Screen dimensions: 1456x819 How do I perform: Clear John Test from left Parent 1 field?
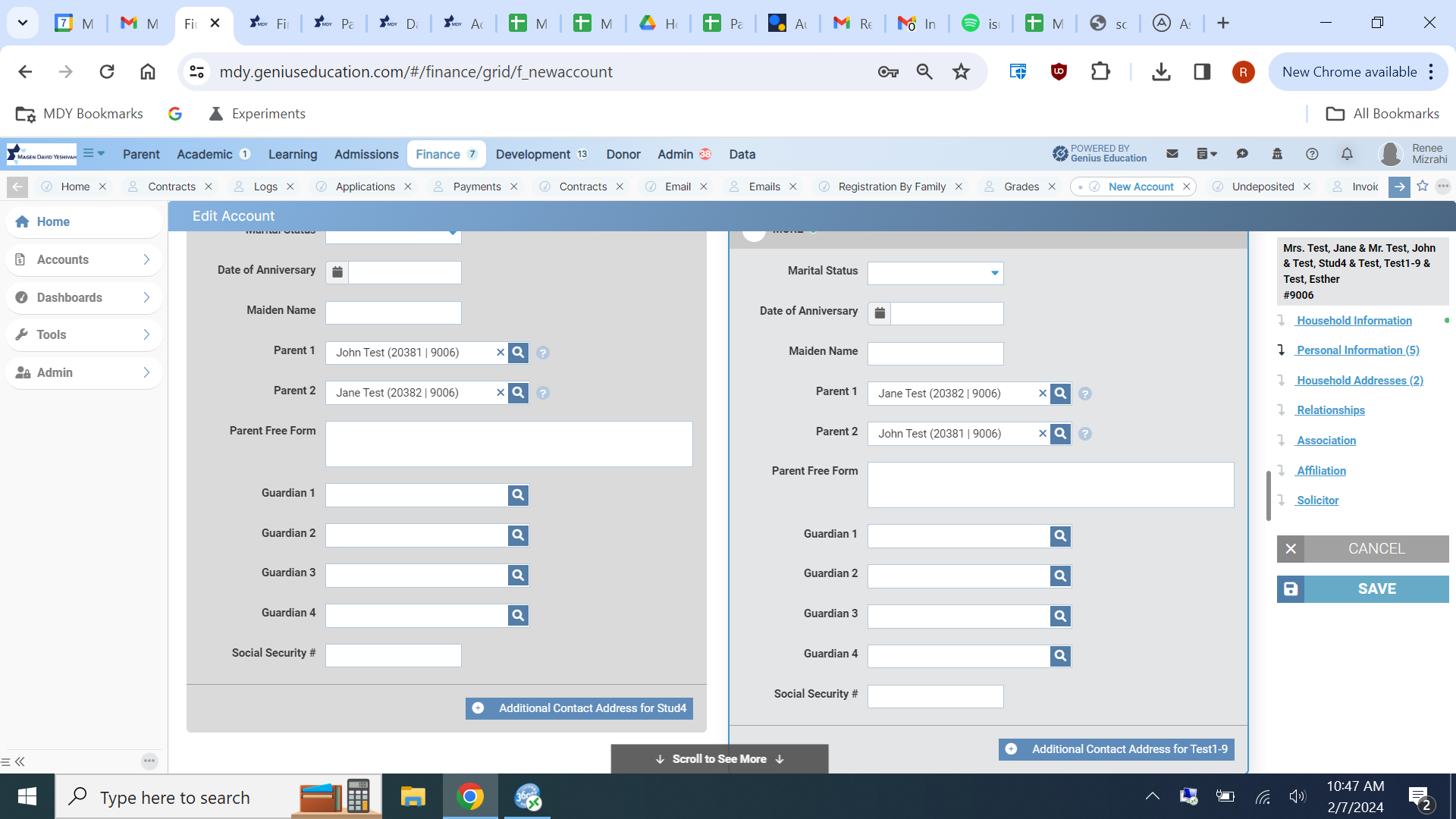point(500,352)
